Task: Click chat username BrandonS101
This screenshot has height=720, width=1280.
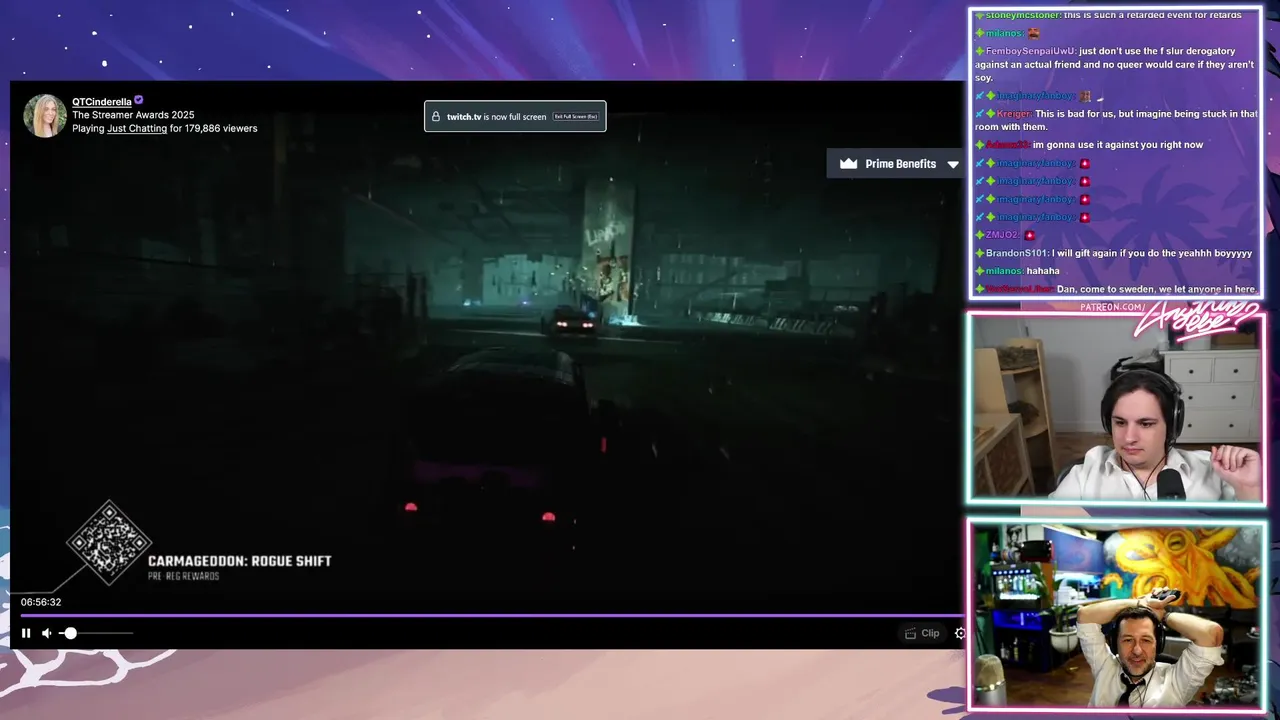Action: point(1016,253)
